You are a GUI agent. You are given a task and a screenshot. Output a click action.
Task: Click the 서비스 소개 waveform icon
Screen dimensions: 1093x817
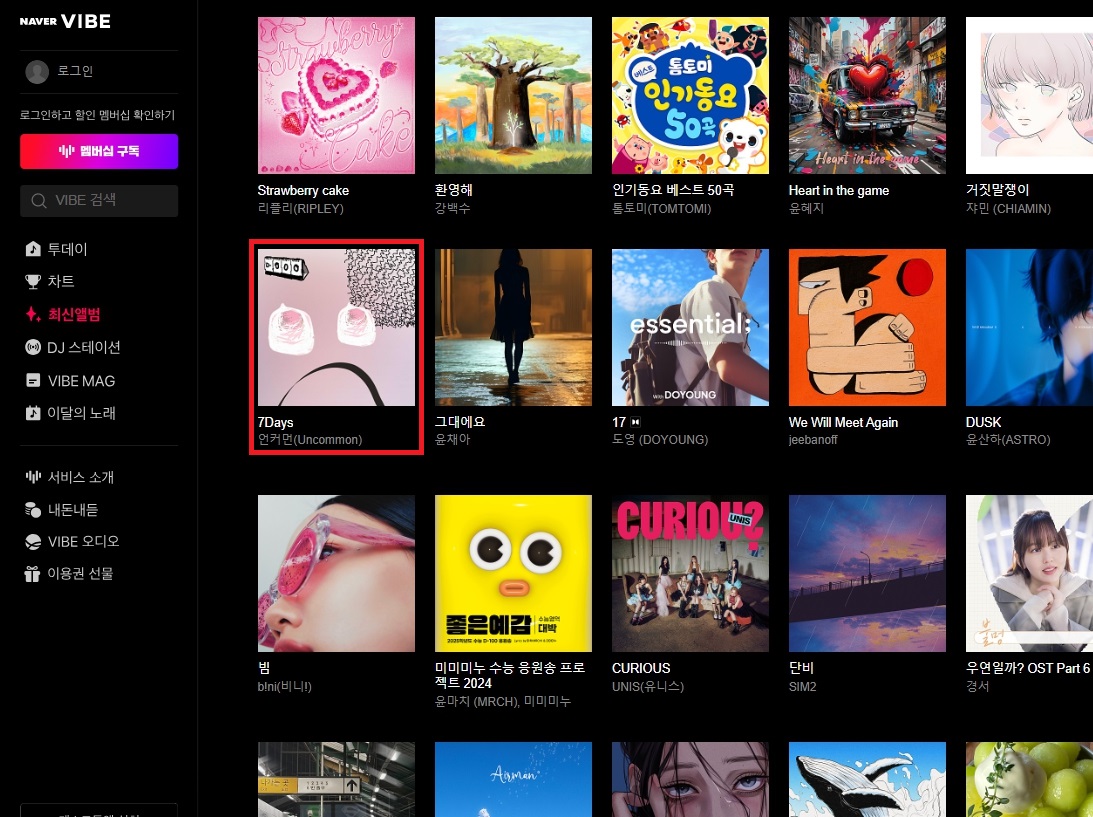coord(33,477)
